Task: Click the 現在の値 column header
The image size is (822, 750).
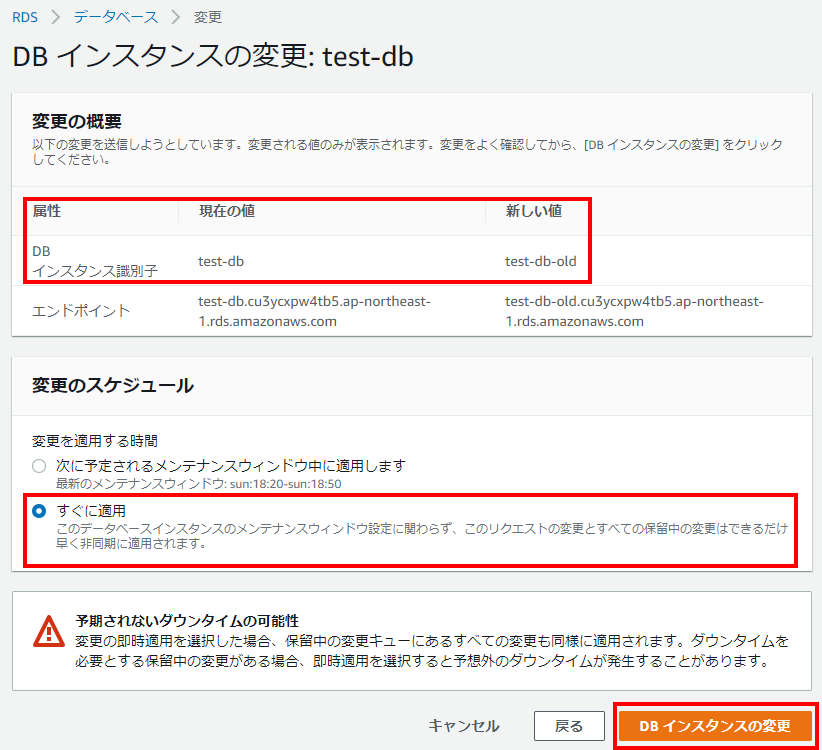Action: click(x=226, y=211)
